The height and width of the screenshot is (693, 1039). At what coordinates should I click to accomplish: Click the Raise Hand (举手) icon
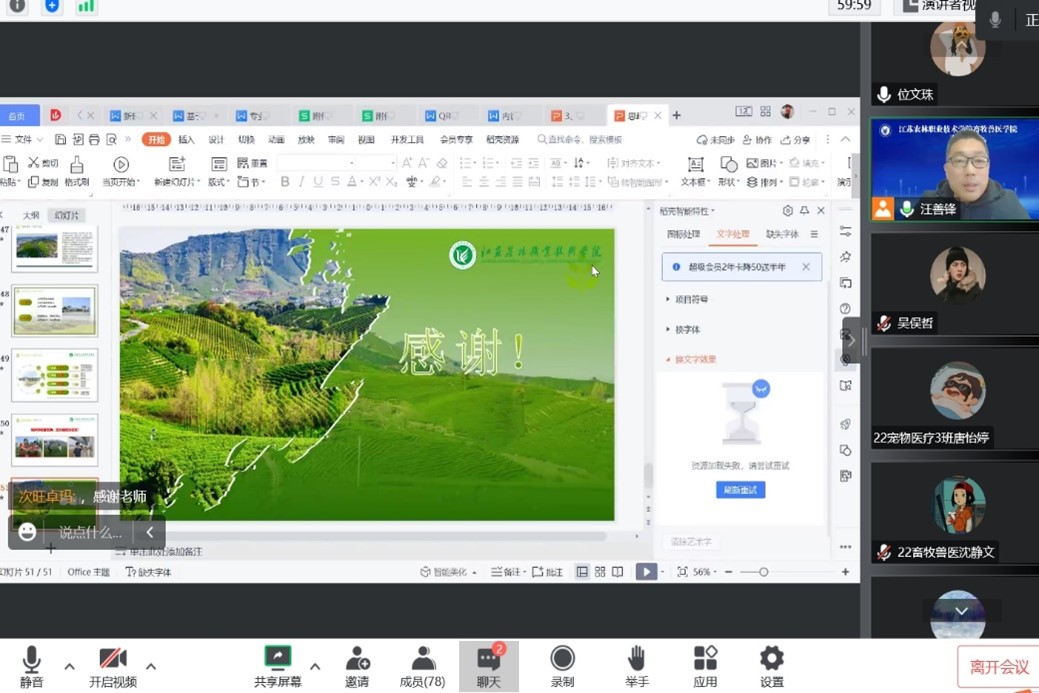[636, 658]
